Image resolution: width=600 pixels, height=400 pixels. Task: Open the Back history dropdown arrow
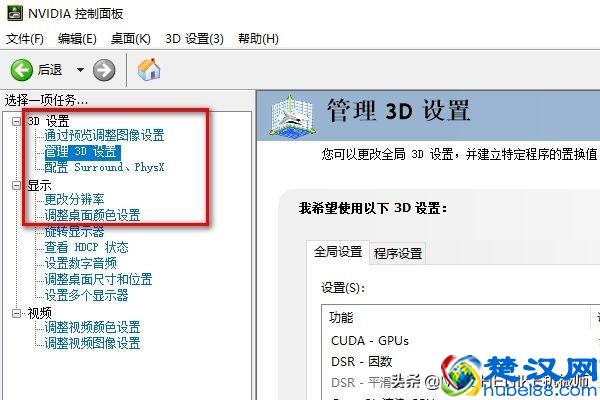(80, 70)
